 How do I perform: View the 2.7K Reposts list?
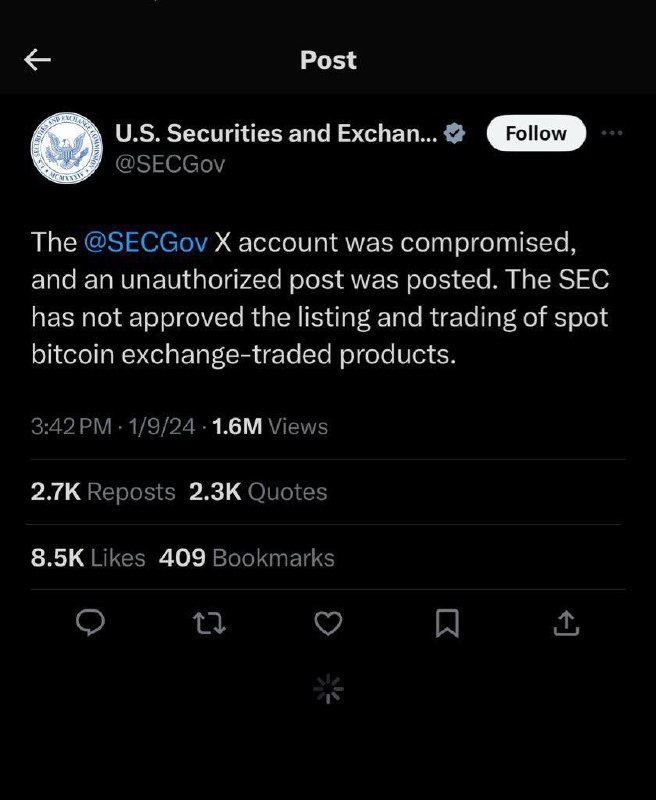103,492
